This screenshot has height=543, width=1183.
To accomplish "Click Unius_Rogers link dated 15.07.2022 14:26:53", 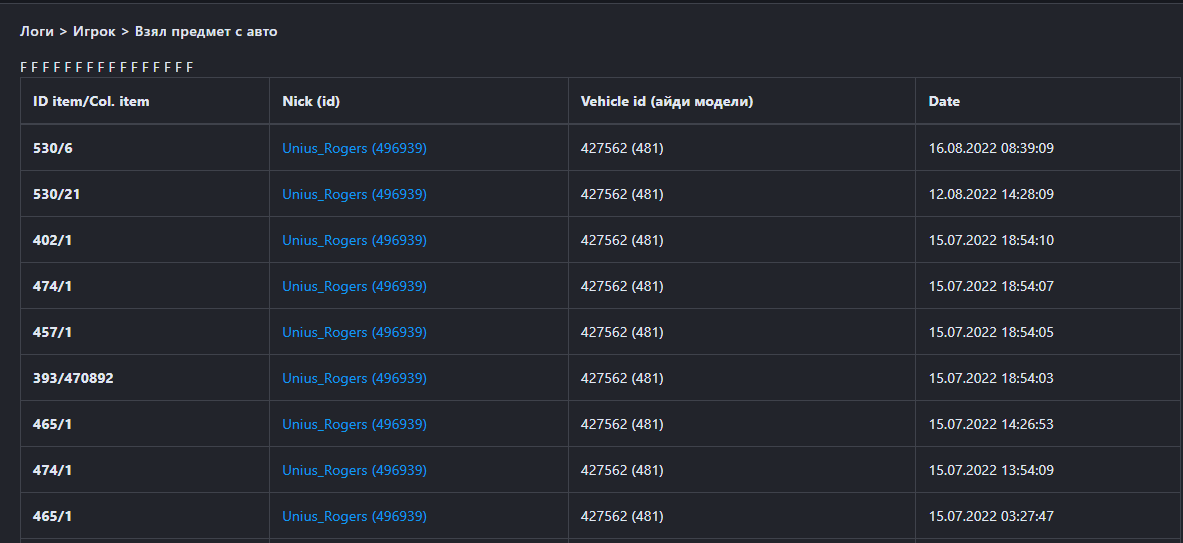I will [354, 424].
